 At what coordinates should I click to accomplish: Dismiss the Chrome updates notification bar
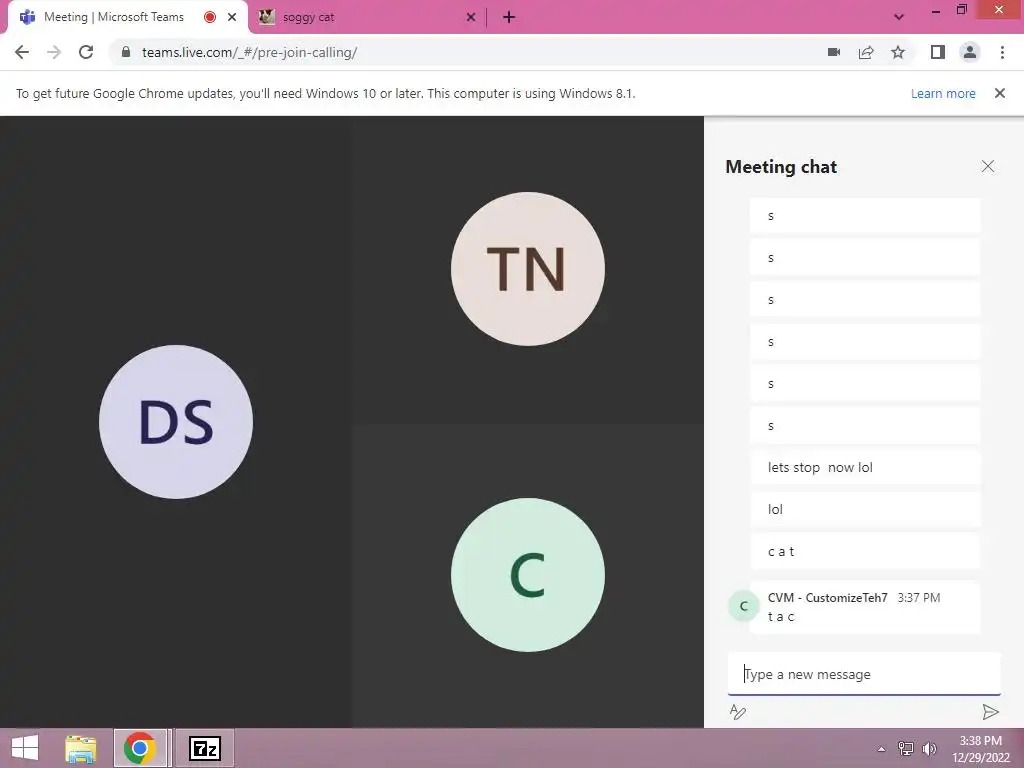click(999, 93)
